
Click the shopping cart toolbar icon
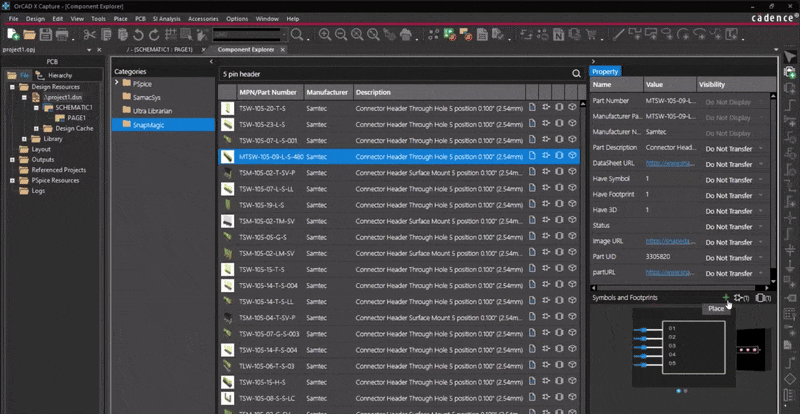(591, 35)
